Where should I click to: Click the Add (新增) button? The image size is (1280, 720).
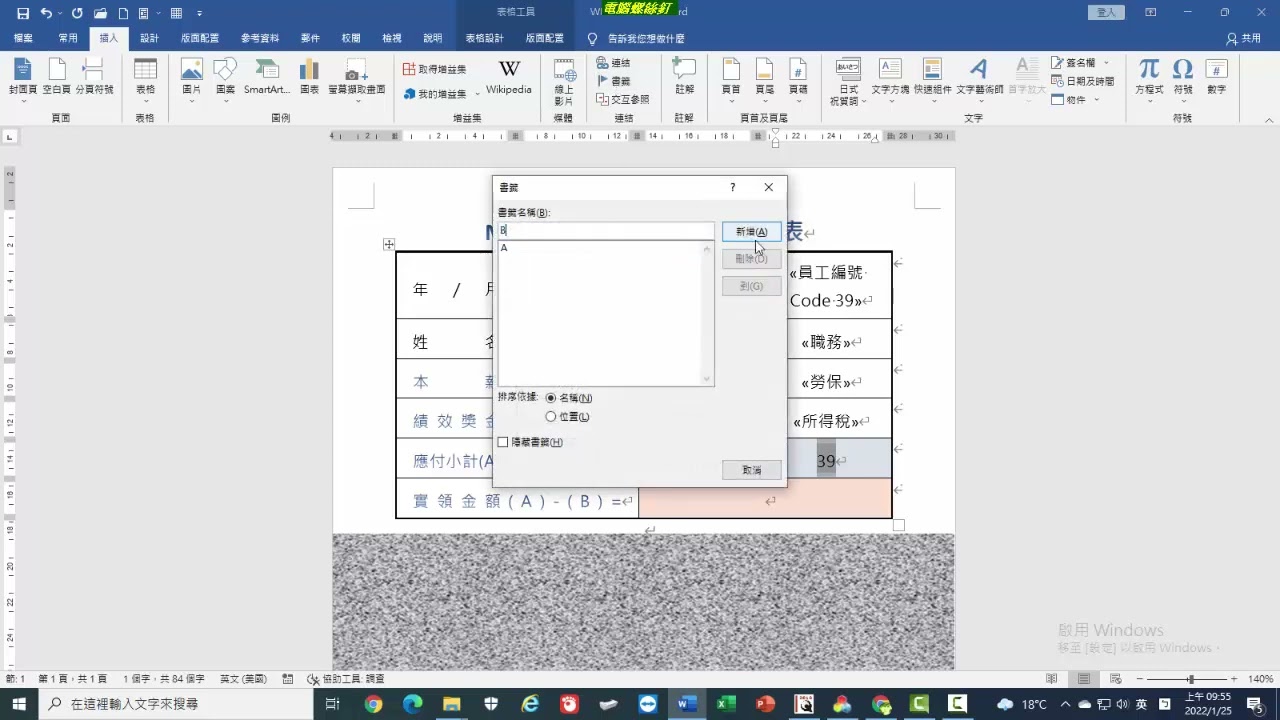tap(751, 232)
